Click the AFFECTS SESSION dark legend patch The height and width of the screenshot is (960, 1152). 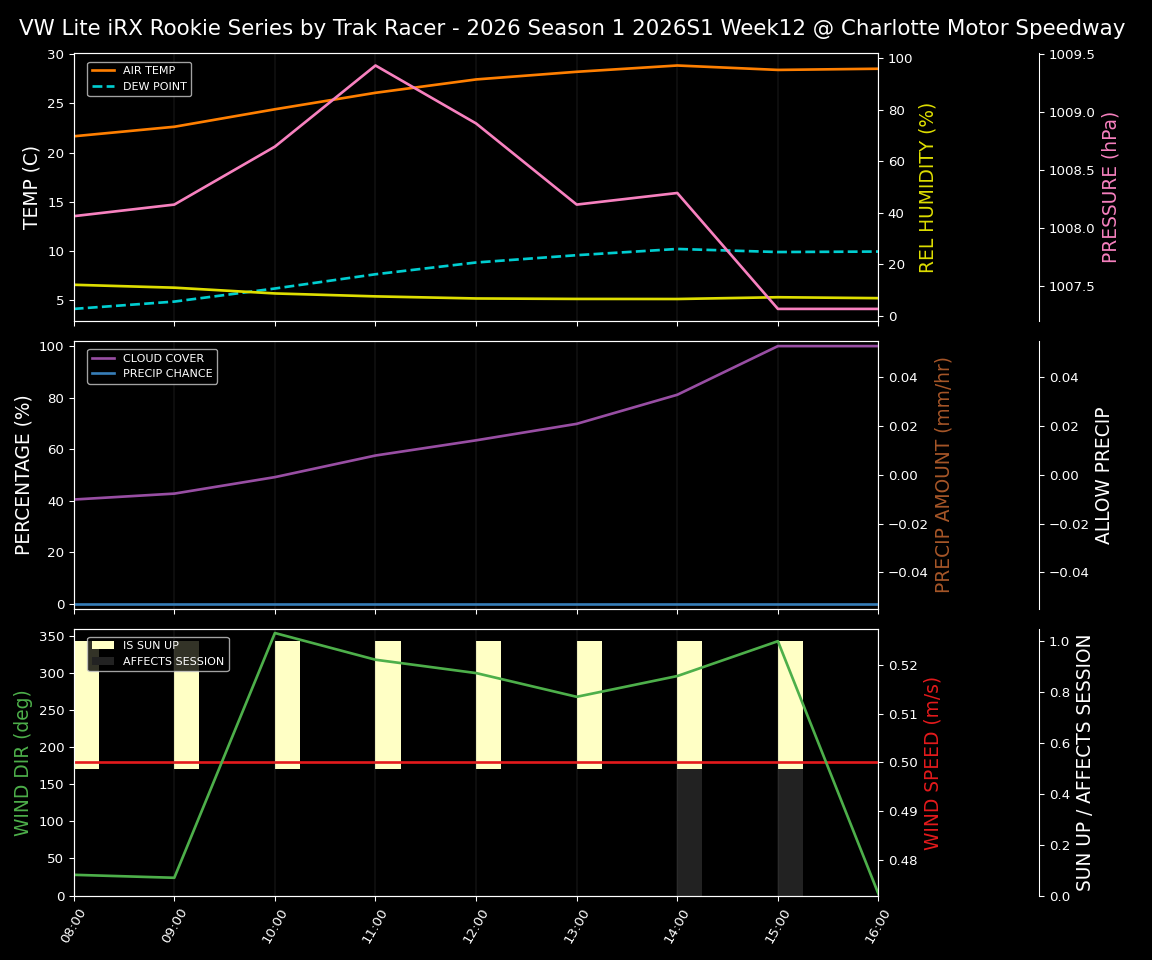coord(103,661)
